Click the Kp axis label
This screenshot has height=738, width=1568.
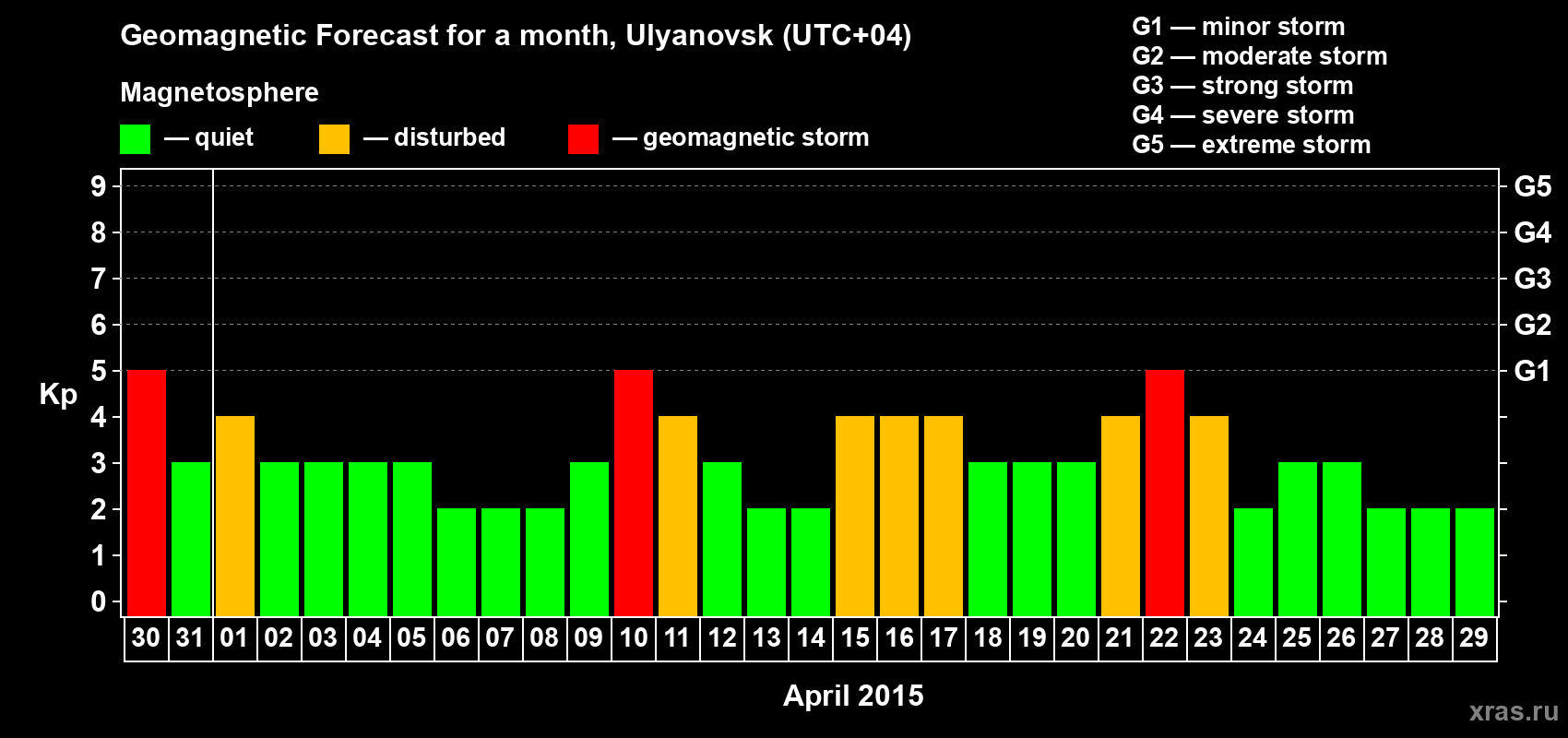tap(58, 395)
